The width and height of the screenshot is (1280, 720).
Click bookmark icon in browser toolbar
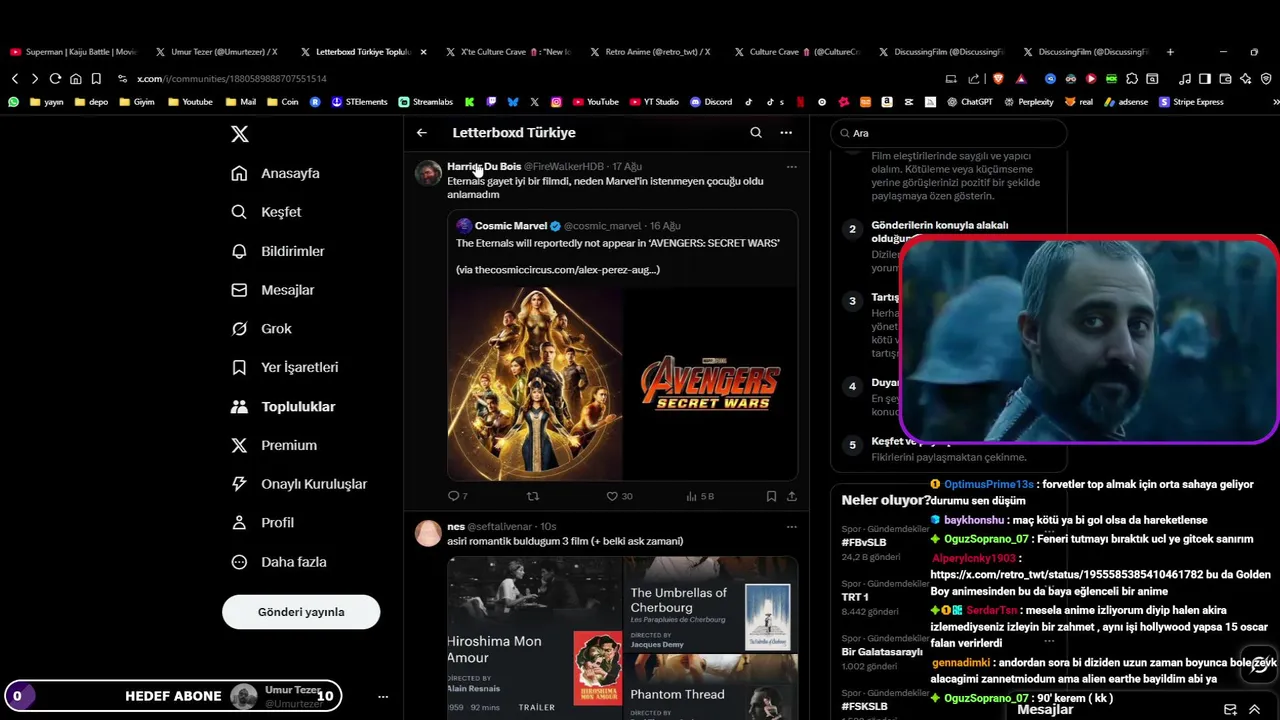96,78
